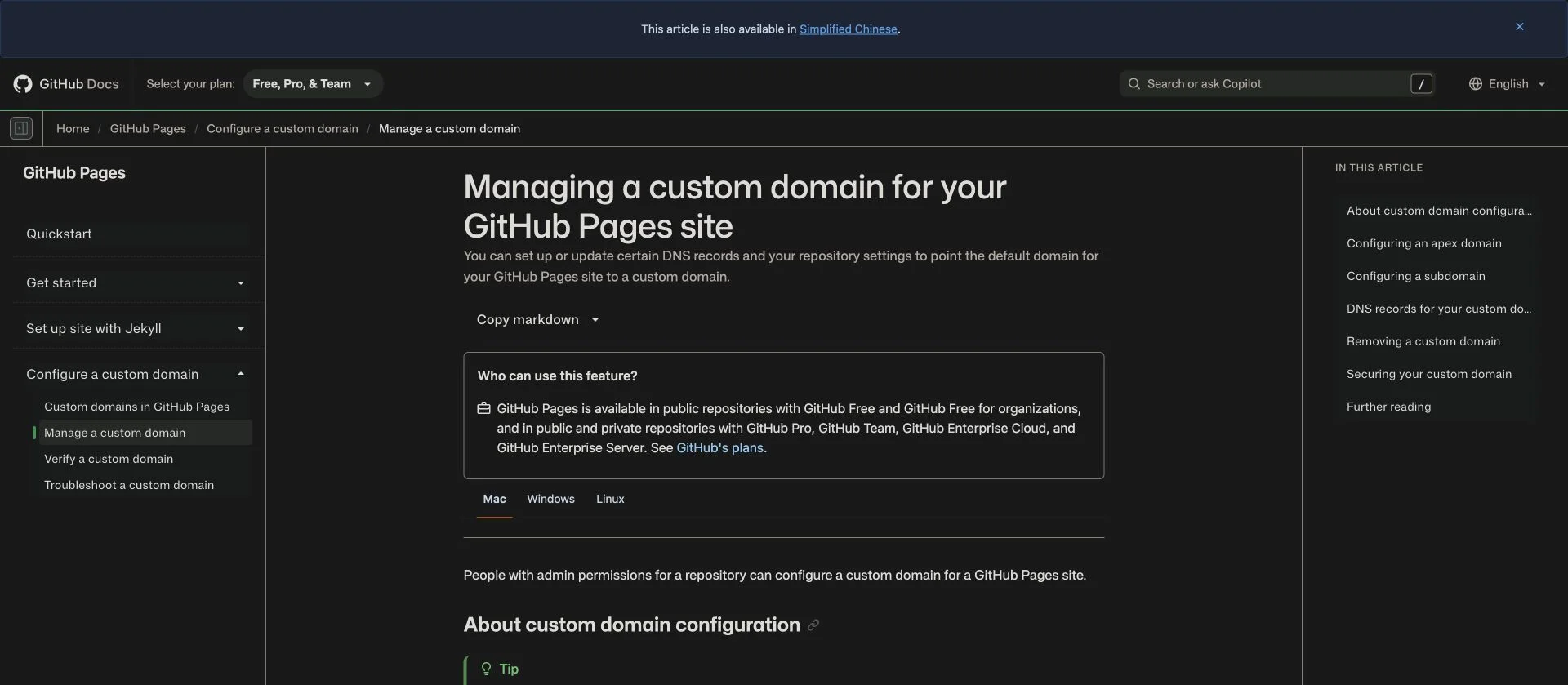Click GitHub Pages breadcrumb

tap(148, 129)
